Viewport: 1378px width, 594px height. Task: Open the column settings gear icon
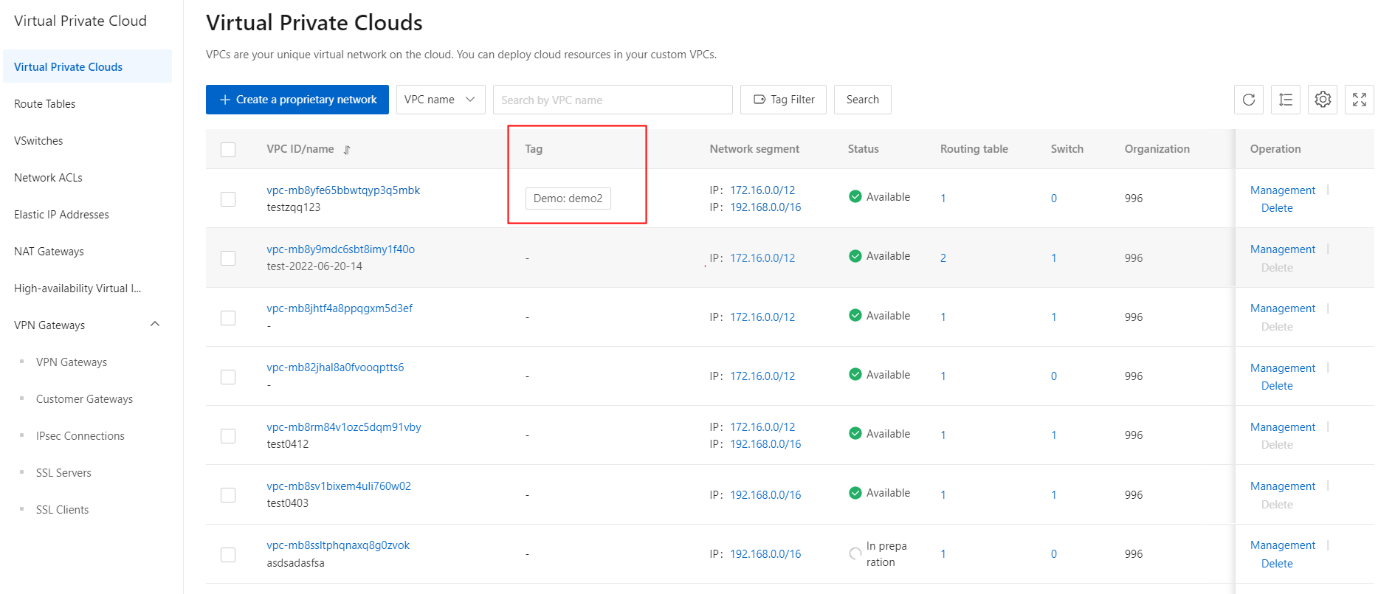pos(1323,99)
